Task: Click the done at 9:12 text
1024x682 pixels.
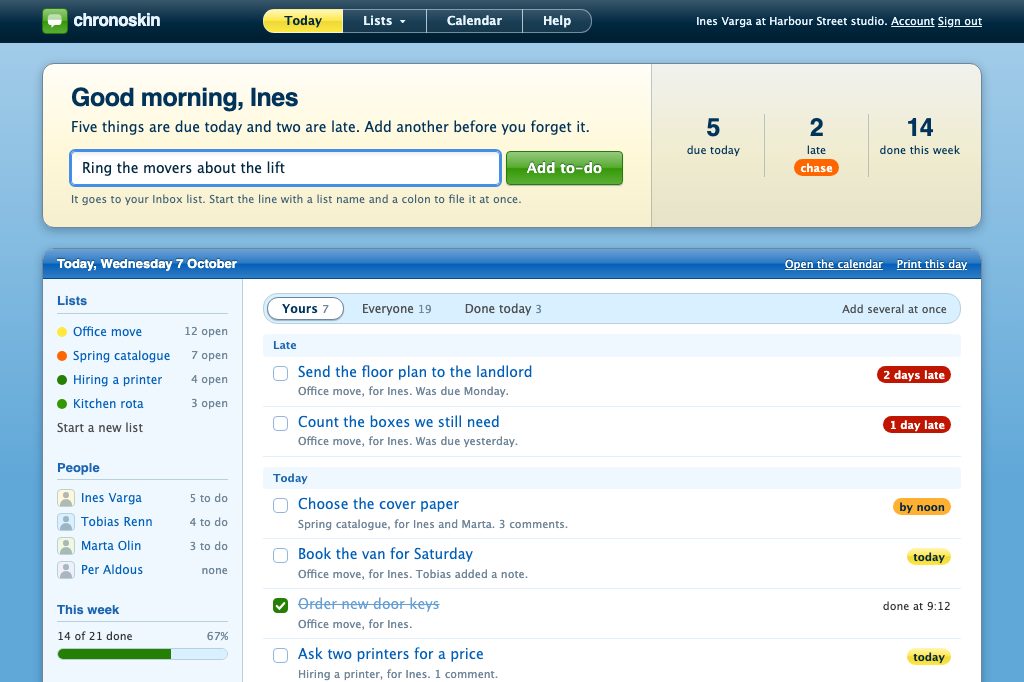Action: click(916, 606)
